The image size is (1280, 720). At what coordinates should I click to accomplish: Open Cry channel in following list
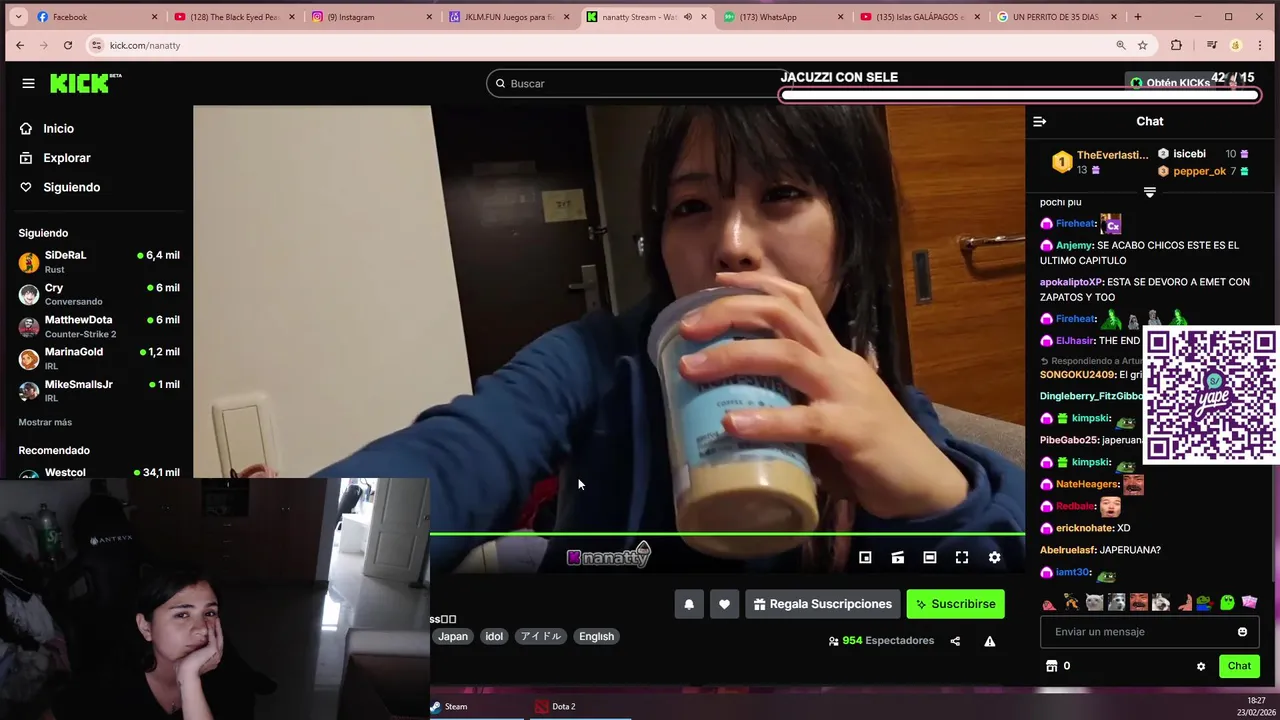click(x=98, y=294)
